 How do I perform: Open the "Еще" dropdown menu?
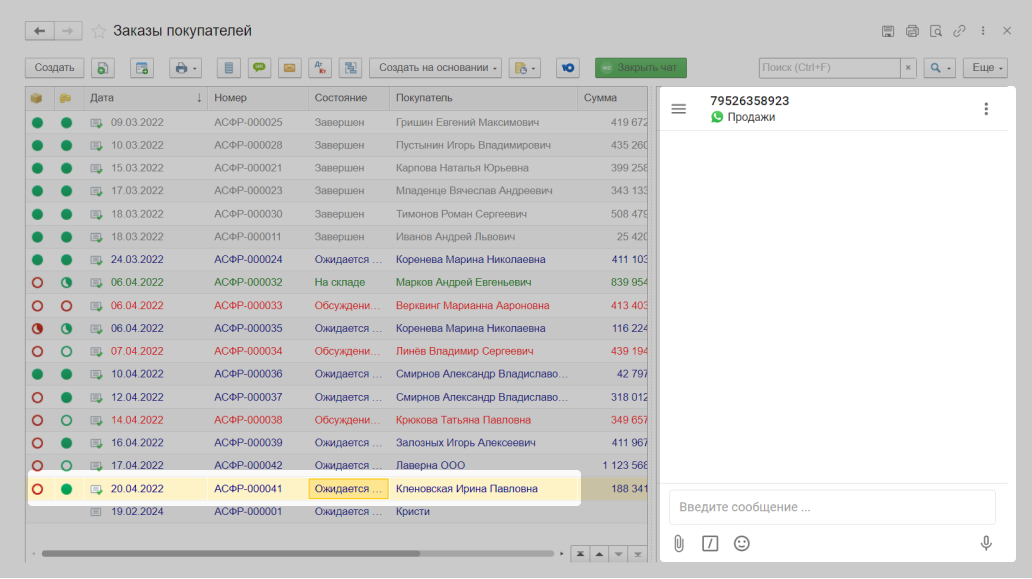click(x=985, y=68)
